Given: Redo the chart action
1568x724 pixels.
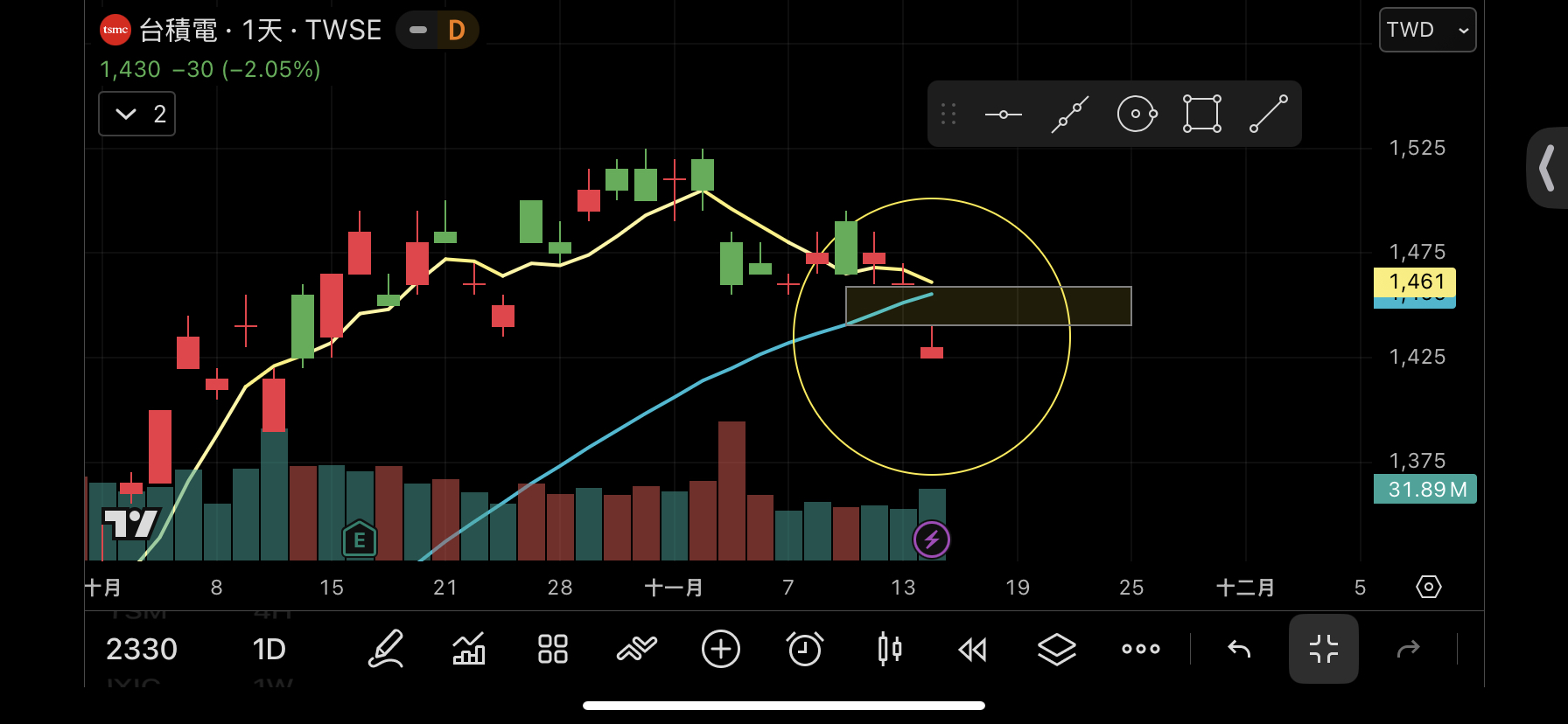Looking at the screenshot, I should click(x=1408, y=649).
